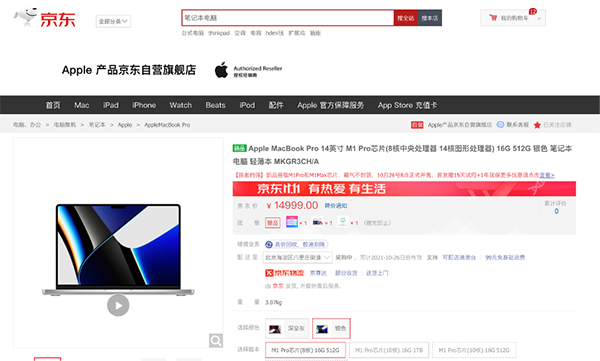Viewport: 600px width, 361px height.
Task: Open the iPad nav tab
Action: [111, 105]
